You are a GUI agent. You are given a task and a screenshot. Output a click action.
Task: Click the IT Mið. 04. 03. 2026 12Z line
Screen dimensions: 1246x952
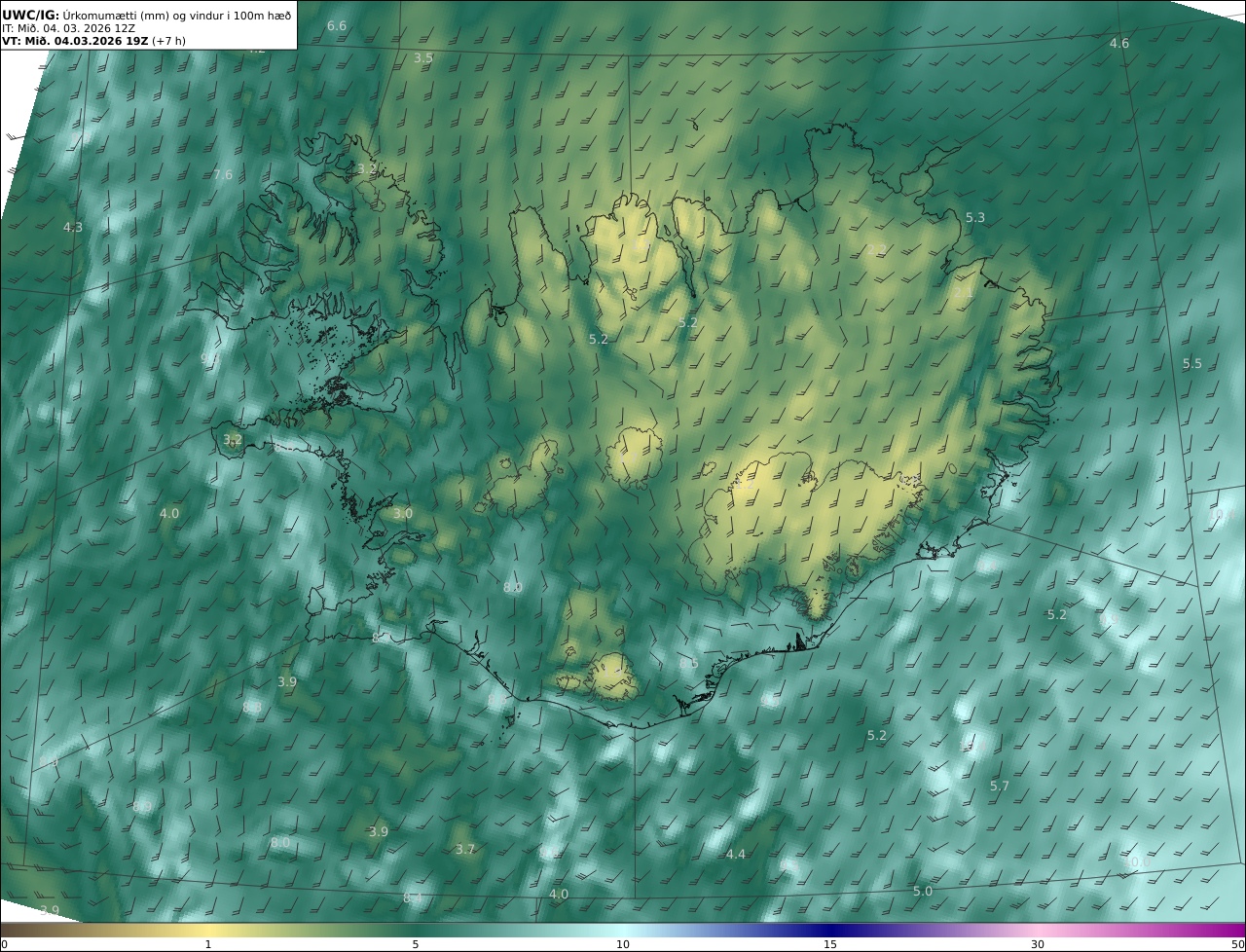click(68, 28)
